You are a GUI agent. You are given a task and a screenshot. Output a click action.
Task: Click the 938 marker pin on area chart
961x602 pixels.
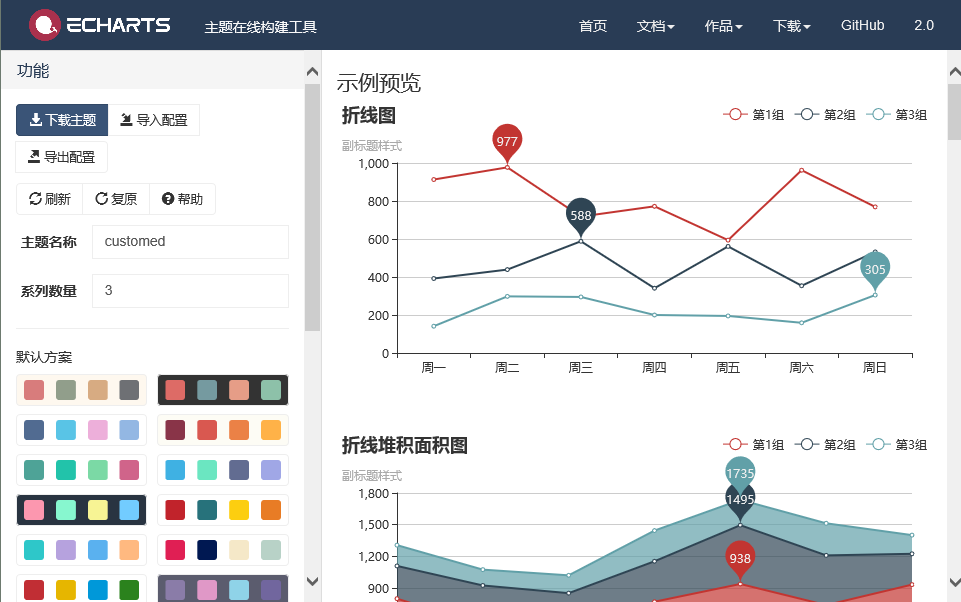coord(740,558)
